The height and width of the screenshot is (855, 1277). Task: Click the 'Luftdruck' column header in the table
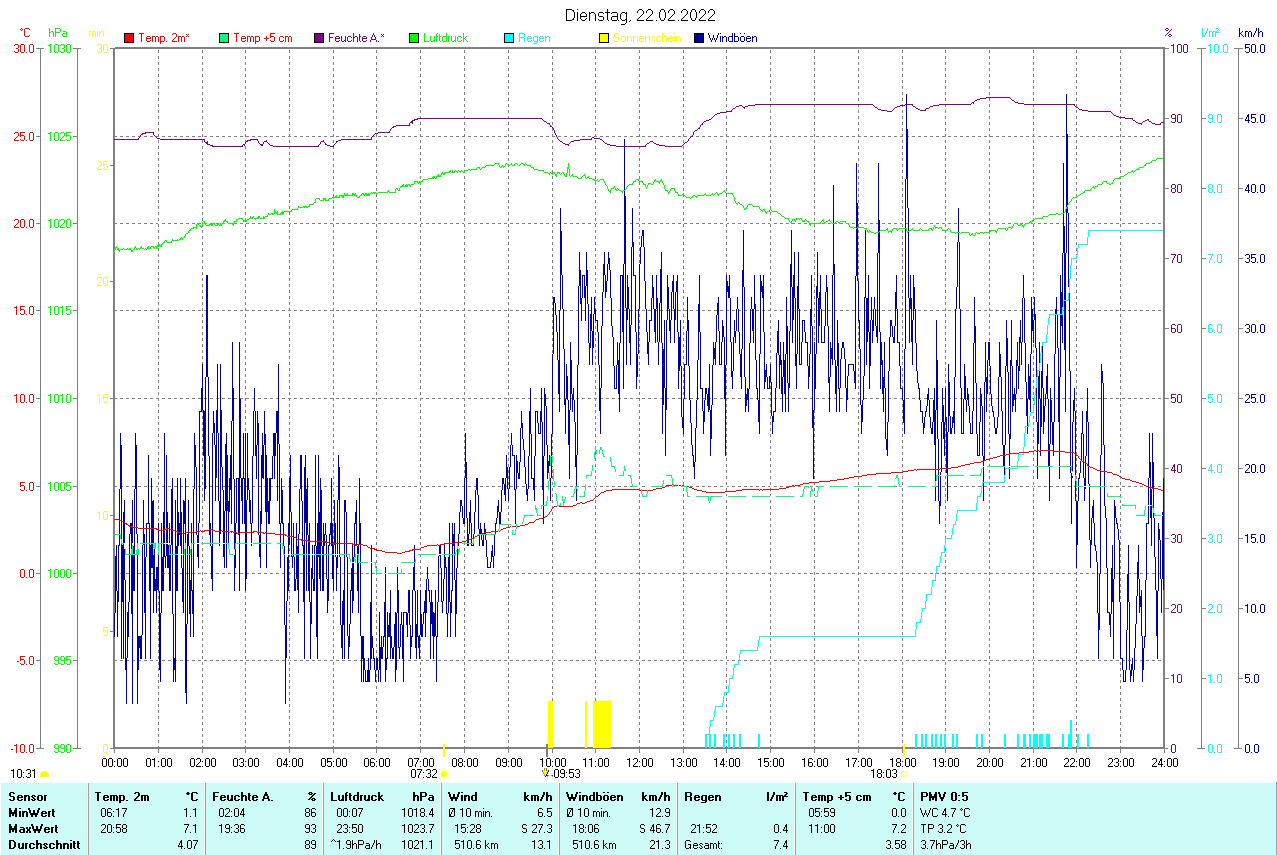coord(357,797)
